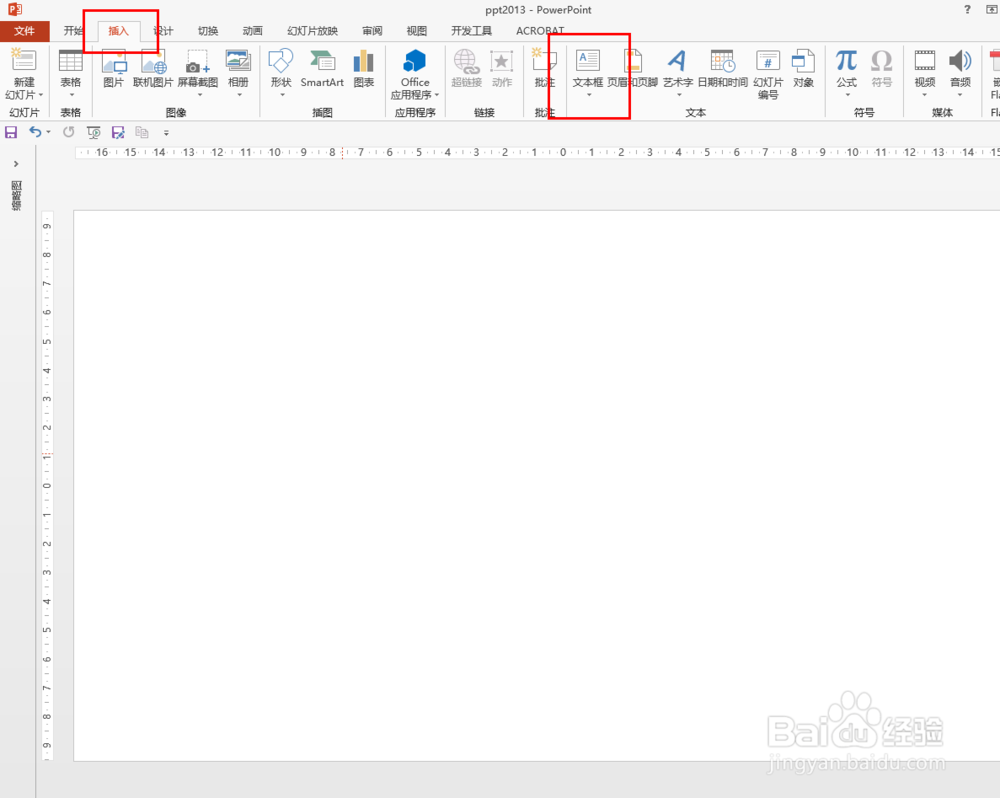Open the Developer (开发工具) tab

pos(471,31)
